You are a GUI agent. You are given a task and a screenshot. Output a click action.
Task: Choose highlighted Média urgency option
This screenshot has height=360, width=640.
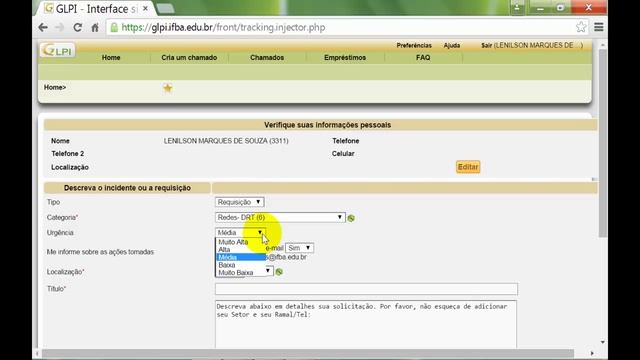pyautogui.click(x=241, y=257)
